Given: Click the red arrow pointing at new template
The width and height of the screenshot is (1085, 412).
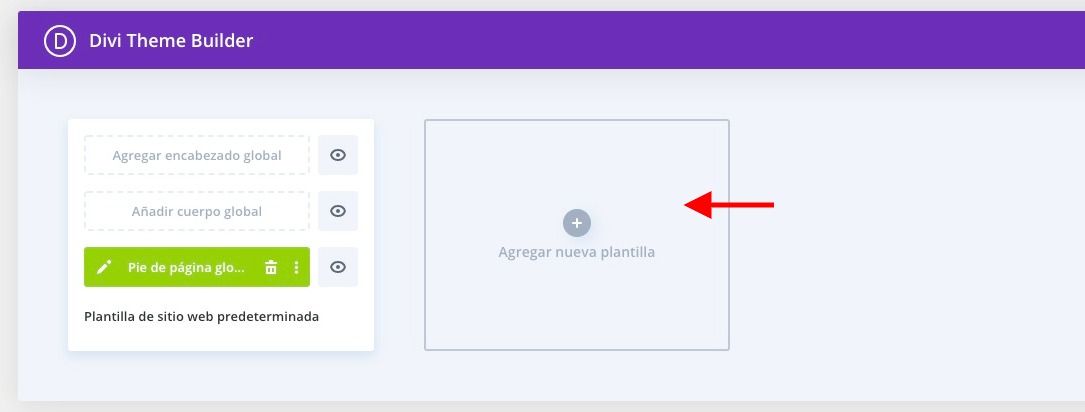Looking at the screenshot, I should [729, 204].
